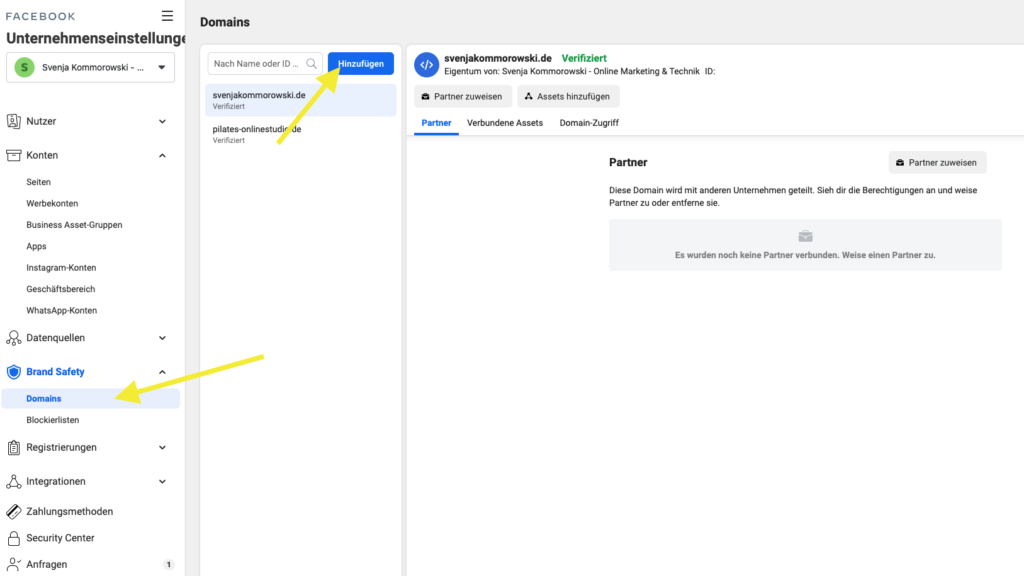Click the Konten section icon
This screenshot has width=1024, height=576.
pos(13,155)
